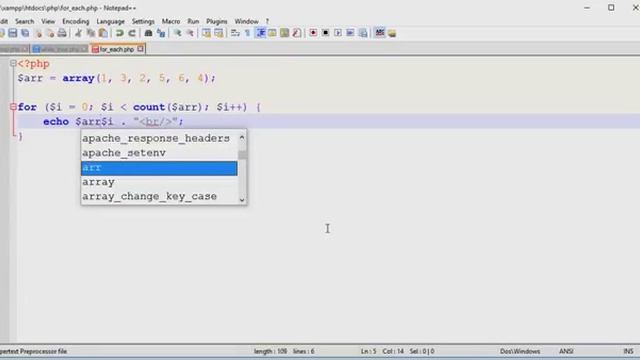
Task: Open Find with the binoculars icon
Action: click(x=149, y=33)
